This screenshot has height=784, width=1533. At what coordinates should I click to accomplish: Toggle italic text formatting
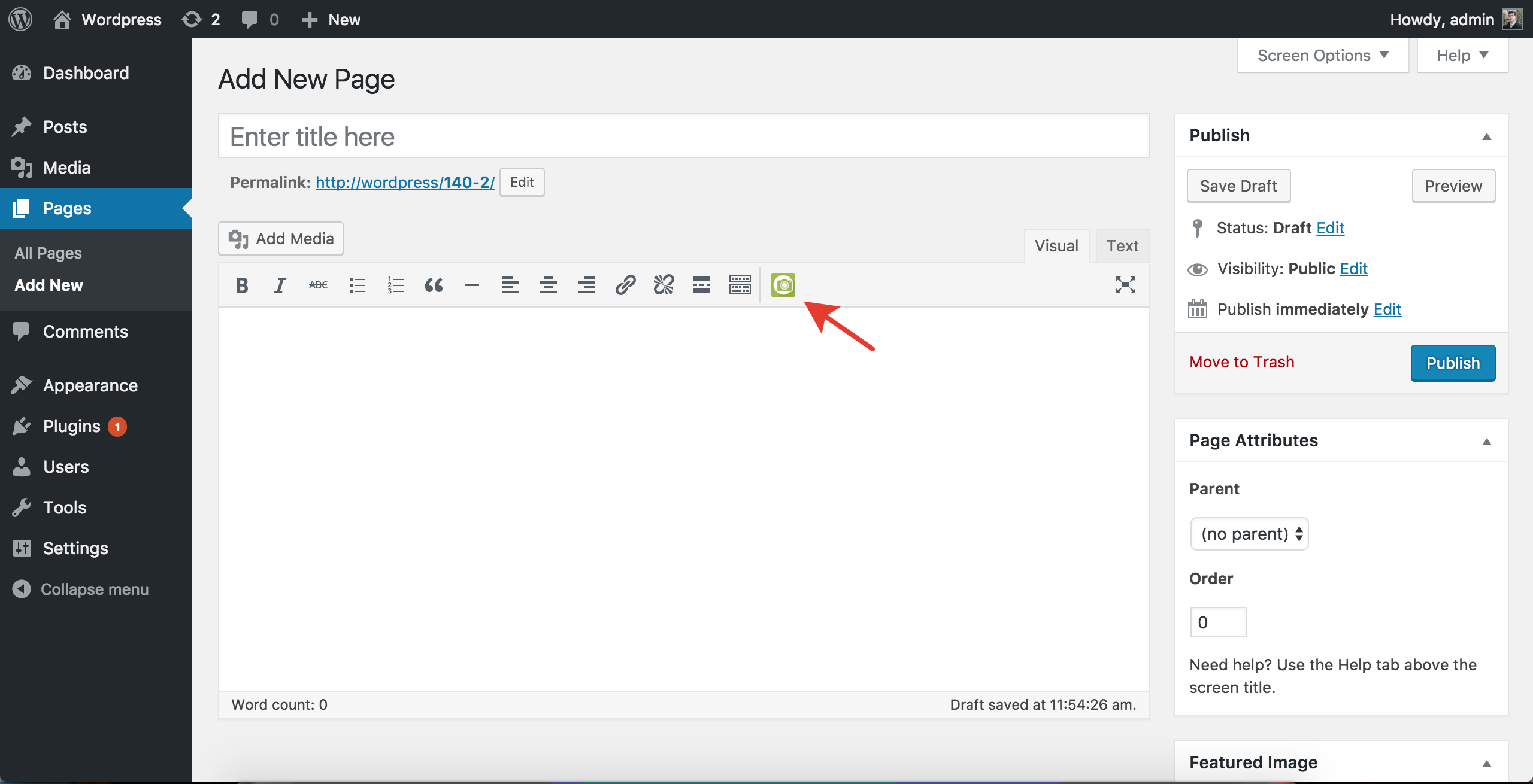coord(280,284)
